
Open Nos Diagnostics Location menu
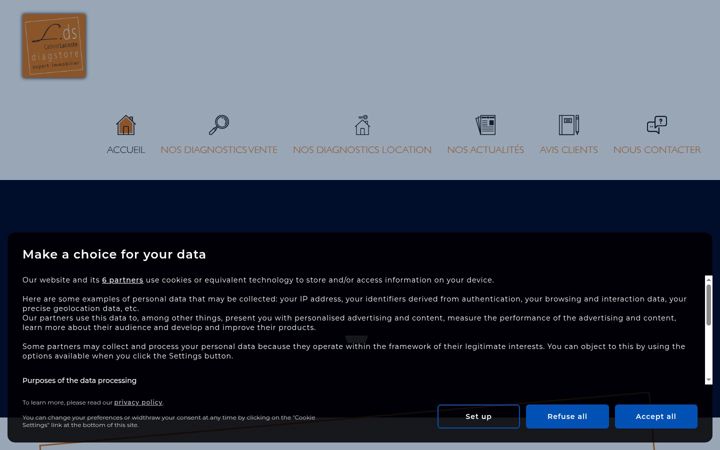click(362, 150)
